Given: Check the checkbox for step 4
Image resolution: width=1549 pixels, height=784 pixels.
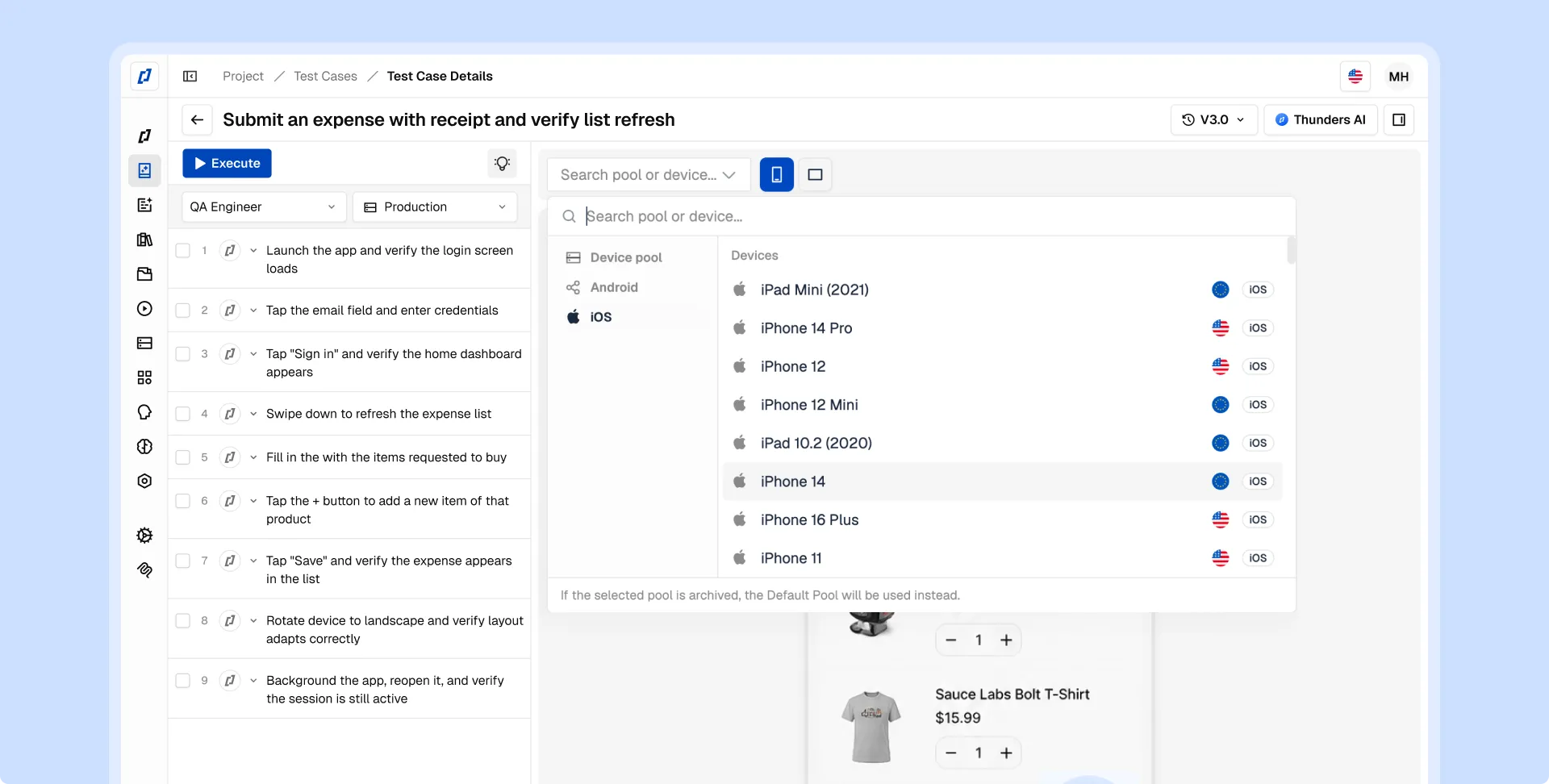Looking at the screenshot, I should coord(183,414).
